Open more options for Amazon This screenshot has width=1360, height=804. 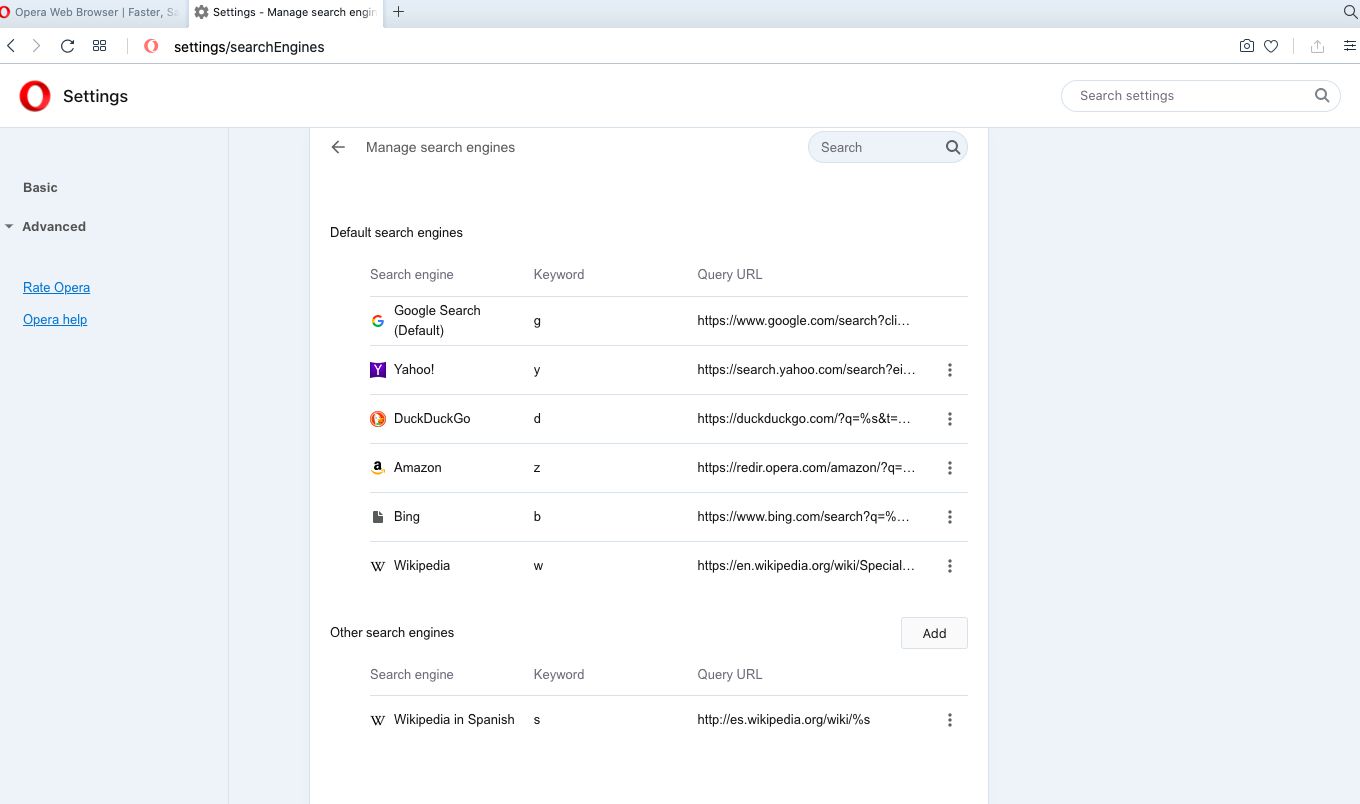tap(950, 468)
